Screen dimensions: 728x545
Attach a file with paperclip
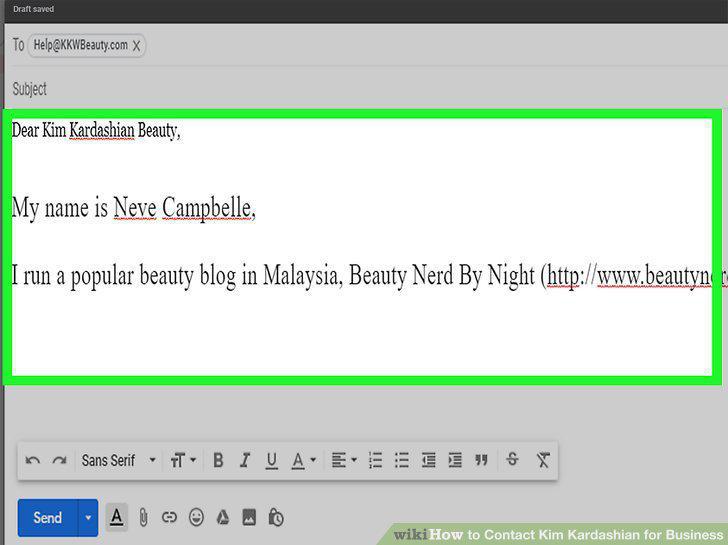click(x=143, y=517)
